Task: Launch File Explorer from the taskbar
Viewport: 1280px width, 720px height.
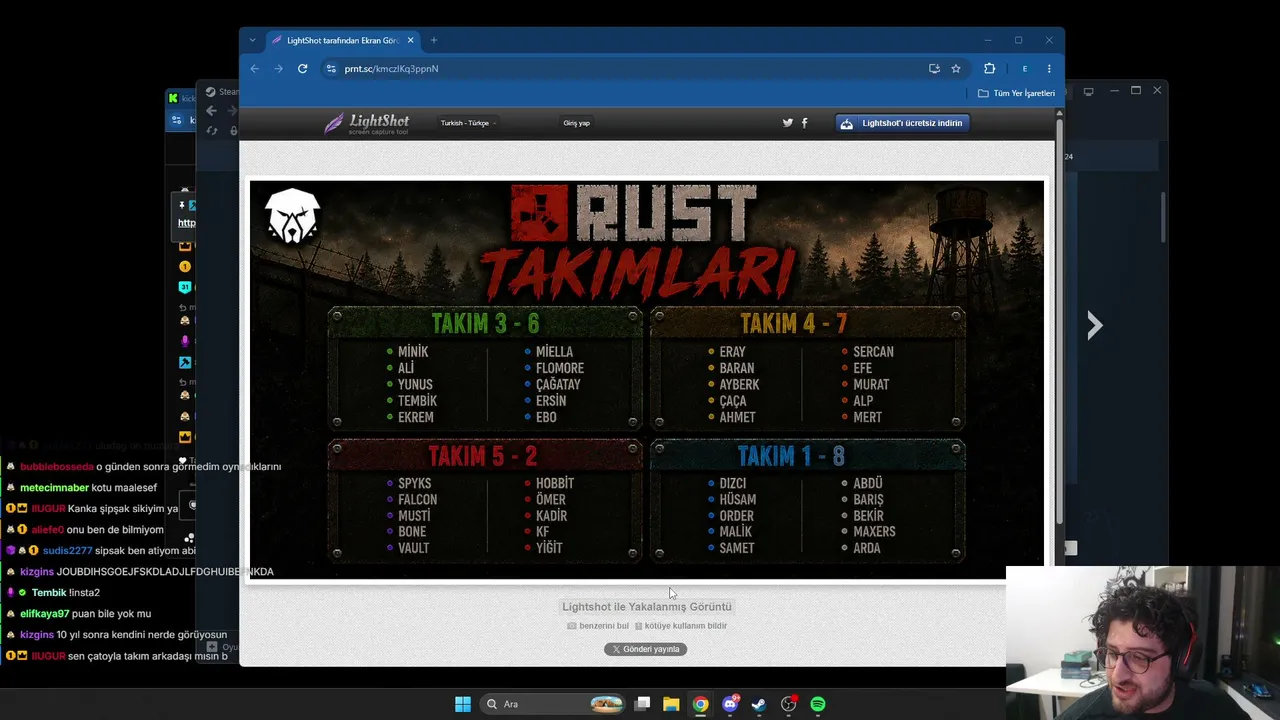Action: (671, 704)
